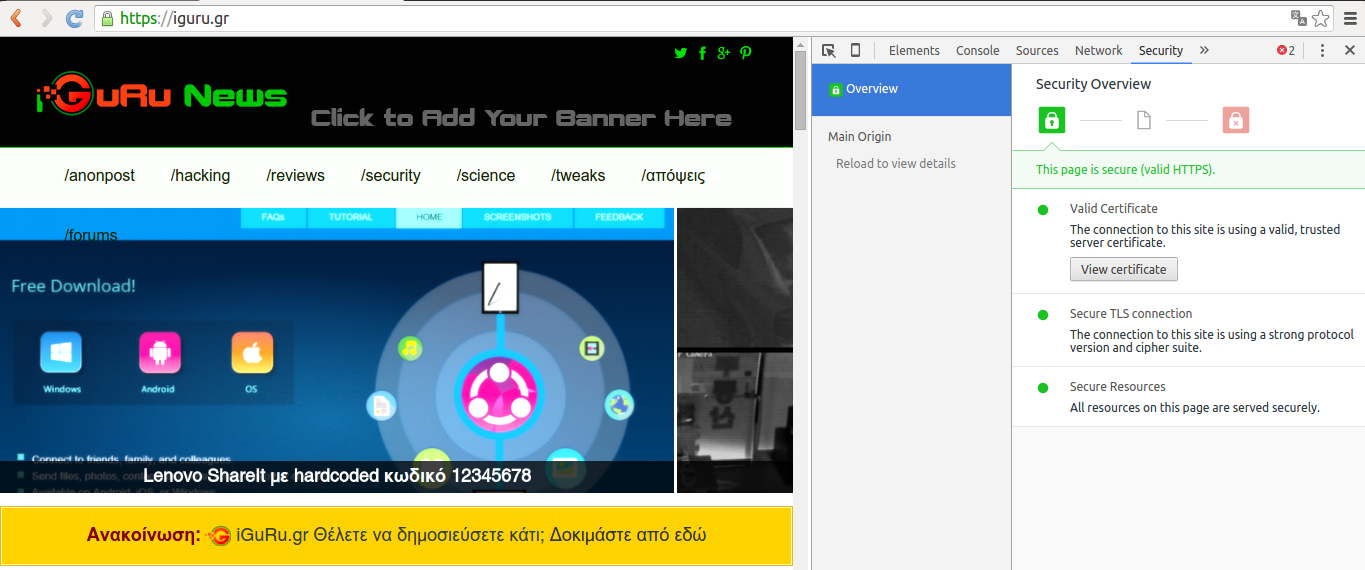Switch to the Console tab

pos(977,51)
